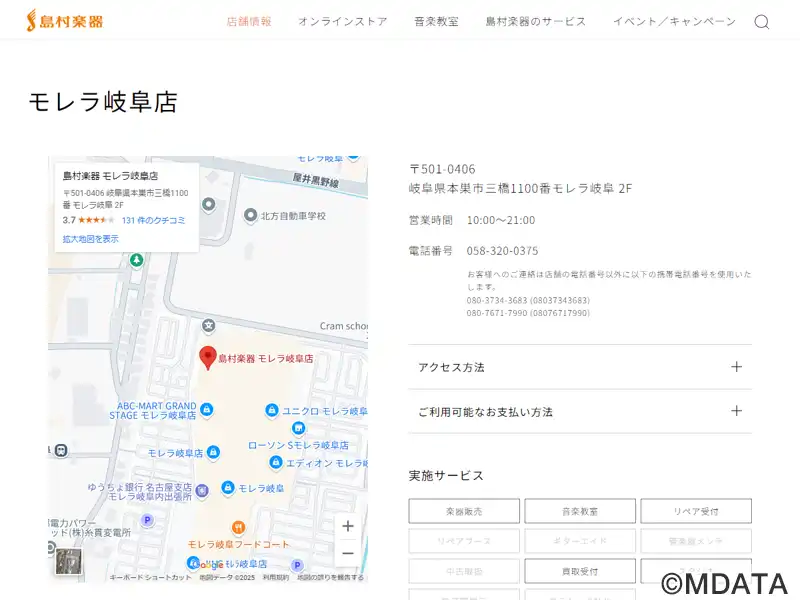Click the 利用規約 map terms link
This screenshot has width=800, height=600.
[276, 578]
